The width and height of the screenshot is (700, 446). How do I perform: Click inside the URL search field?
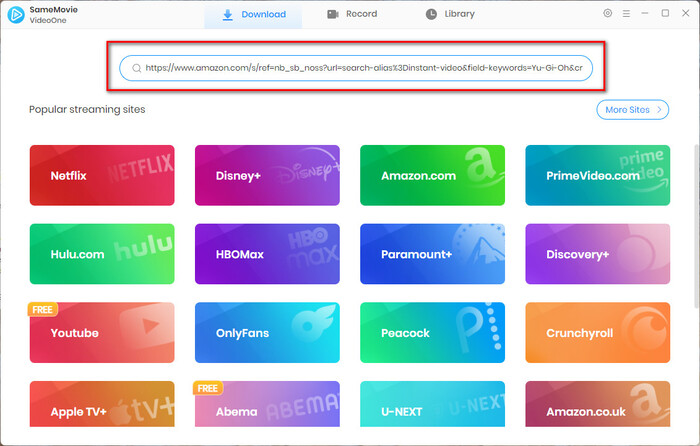pyautogui.click(x=356, y=68)
